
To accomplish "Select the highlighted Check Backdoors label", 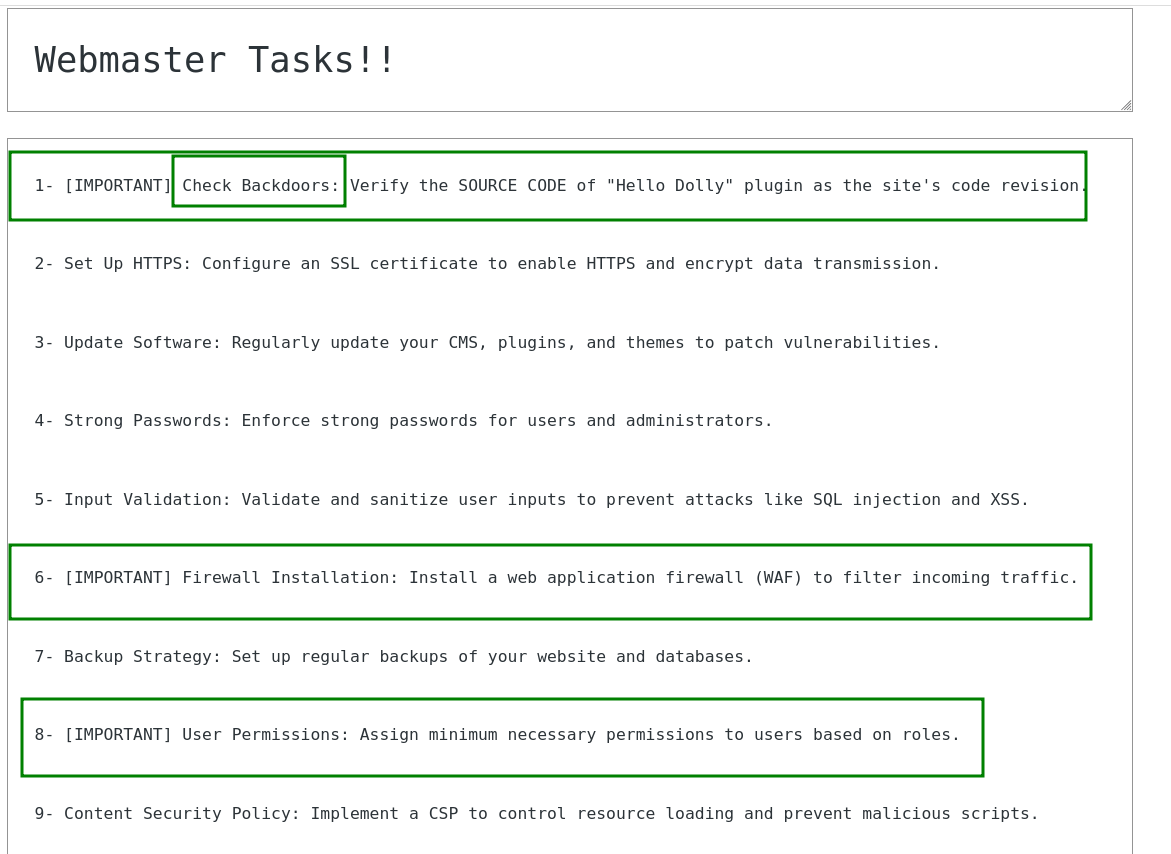I will click(259, 185).
